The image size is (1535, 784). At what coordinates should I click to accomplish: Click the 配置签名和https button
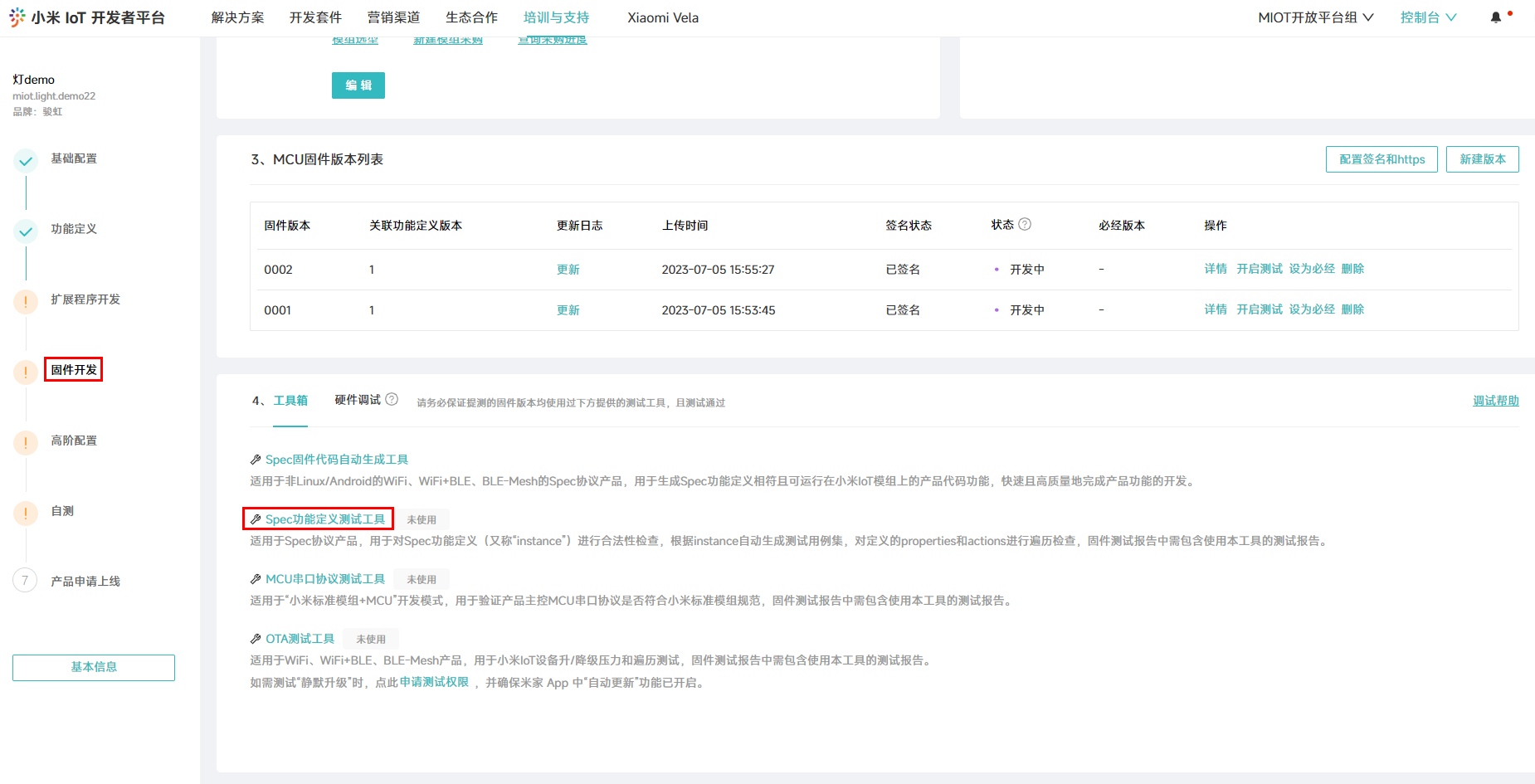(1381, 159)
